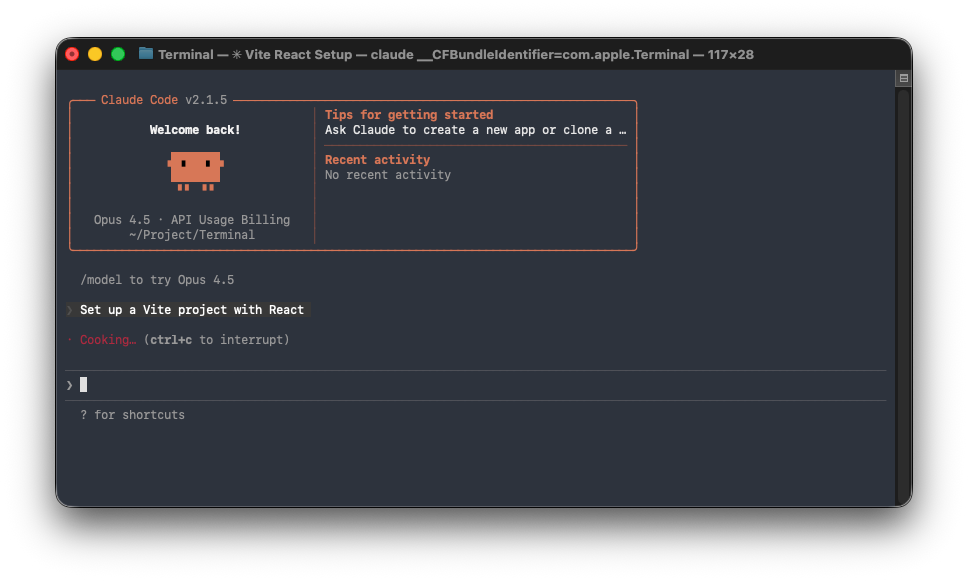Click the '~/Project/Terminal' working directory path

(192, 235)
